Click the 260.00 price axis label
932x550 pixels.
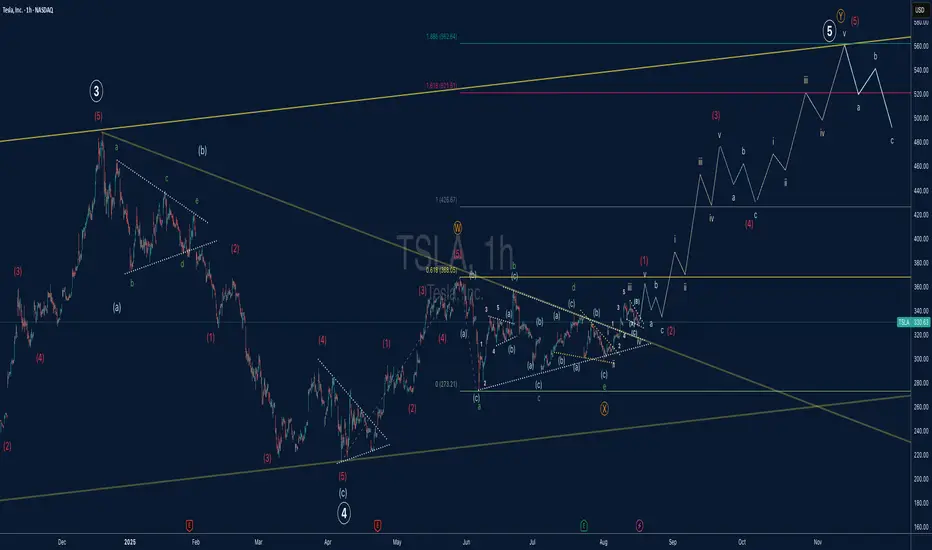tap(921, 407)
